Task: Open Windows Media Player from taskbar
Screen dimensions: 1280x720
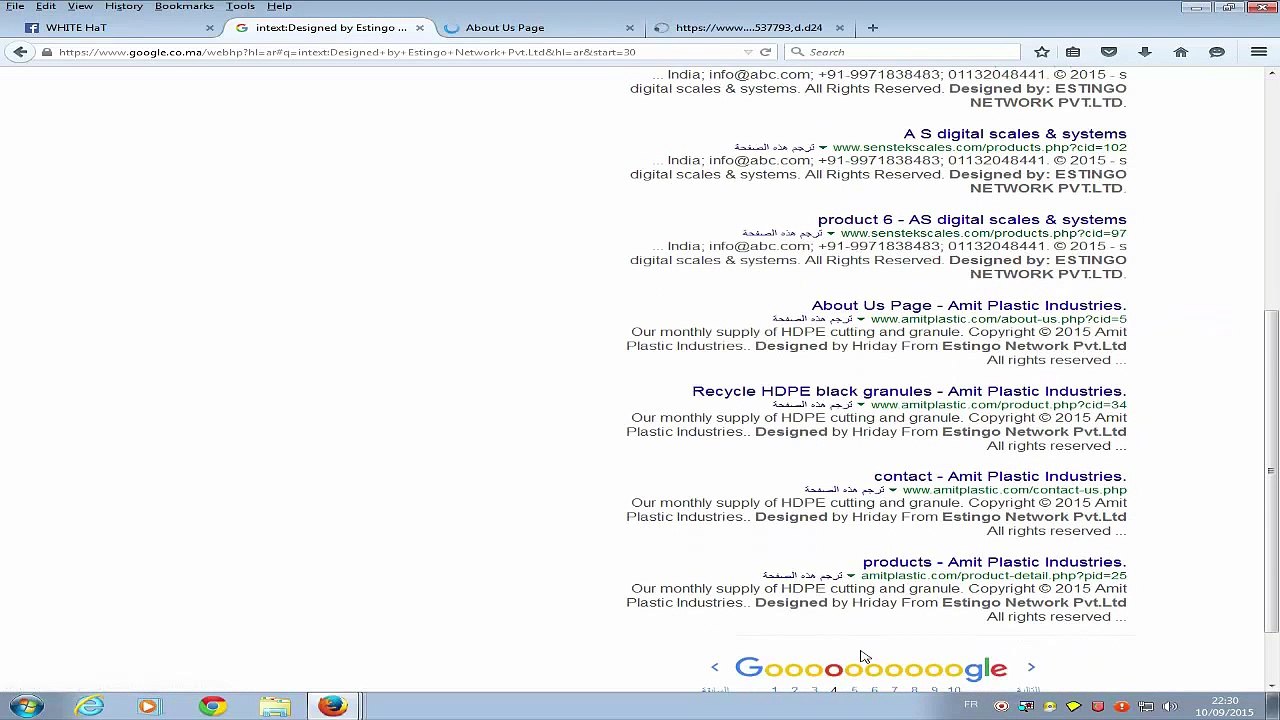Action: (x=148, y=706)
